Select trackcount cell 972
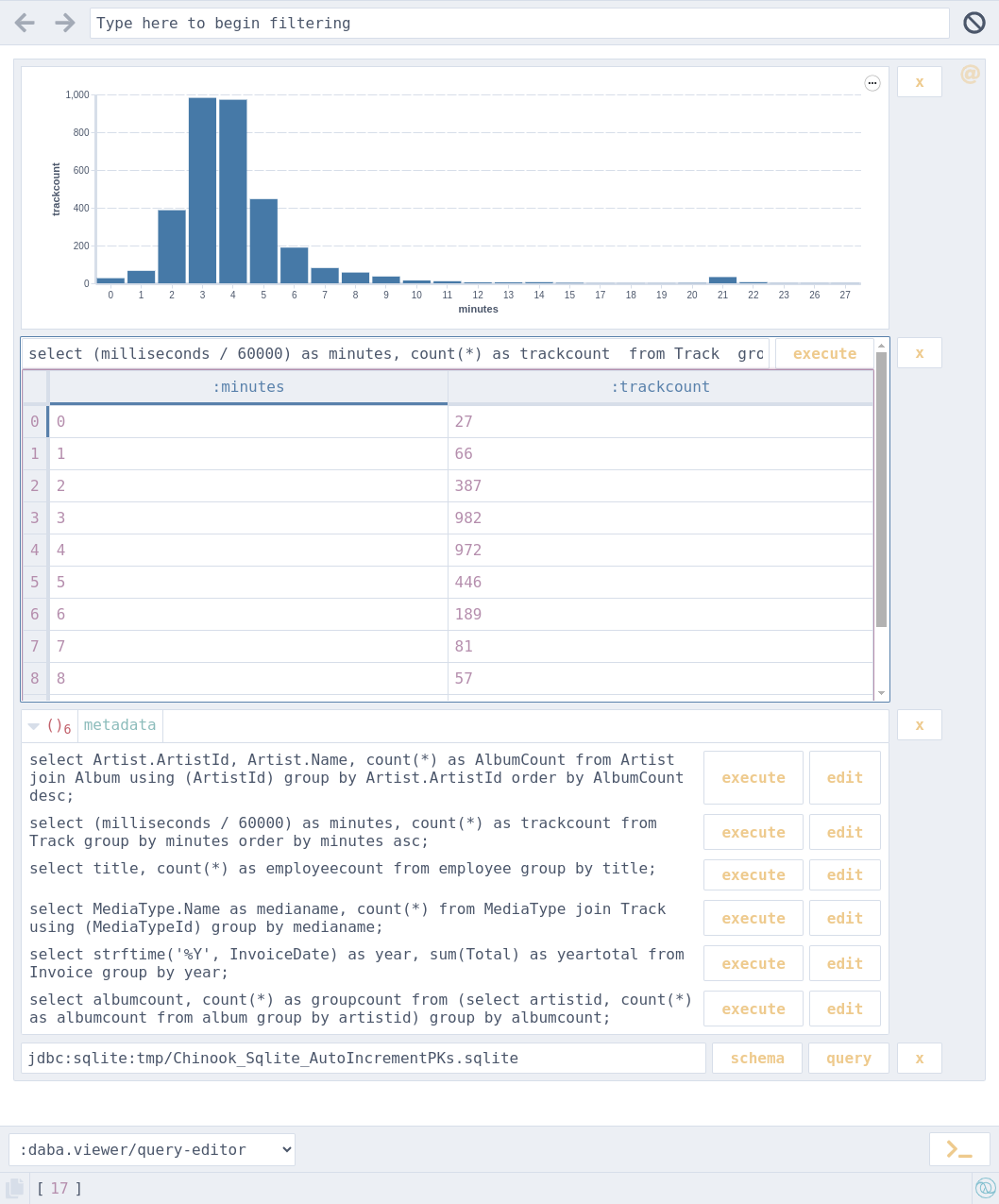Image resolution: width=999 pixels, height=1204 pixels. (660, 550)
